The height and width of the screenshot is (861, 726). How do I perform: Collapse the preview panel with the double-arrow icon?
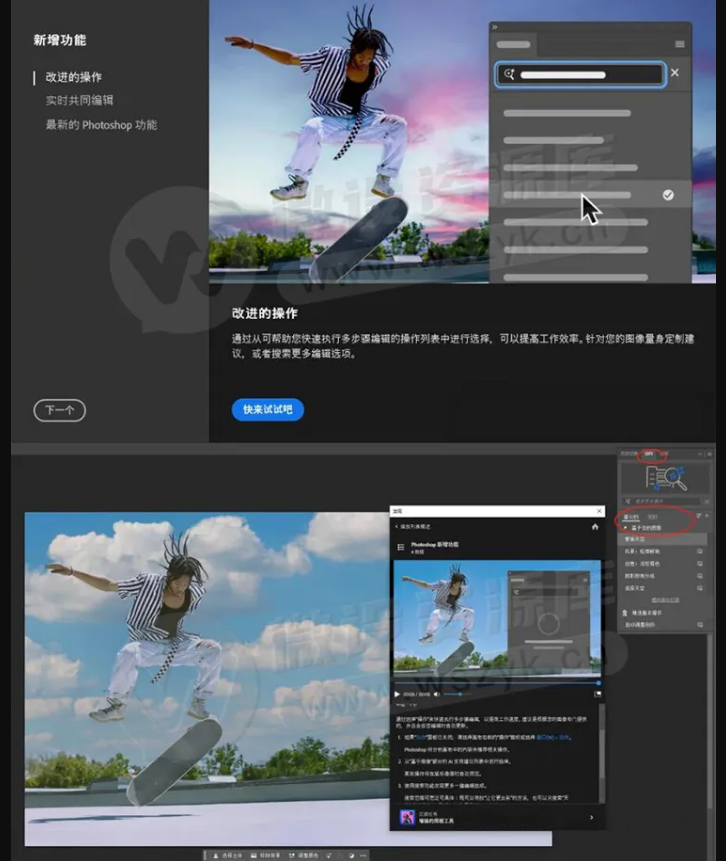[494, 27]
